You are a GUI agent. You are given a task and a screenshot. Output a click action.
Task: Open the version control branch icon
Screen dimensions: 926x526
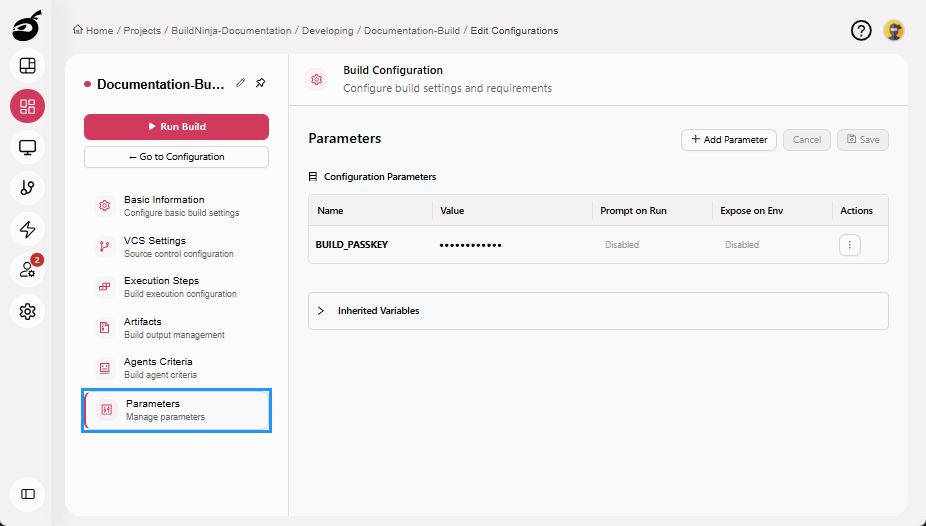tap(27, 188)
